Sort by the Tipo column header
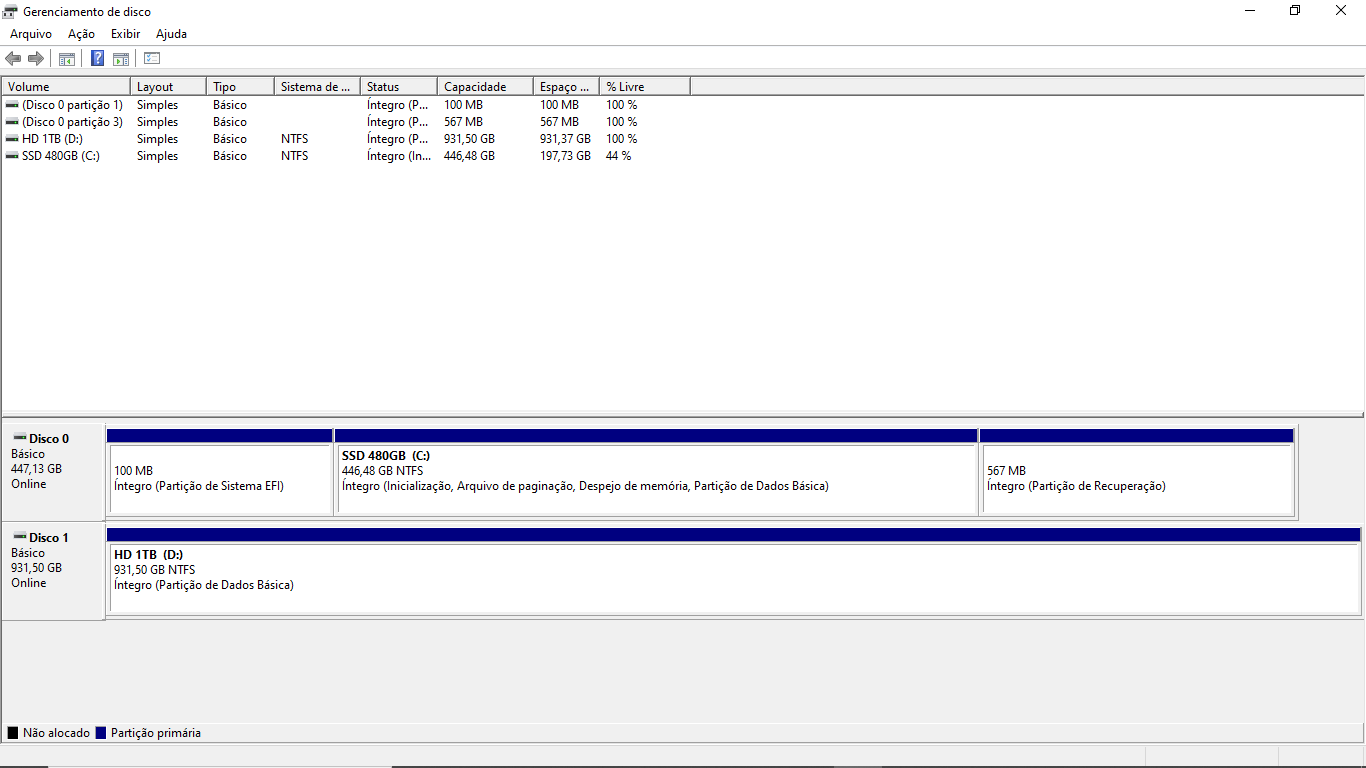Image resolution: width=1366 pixels, height=768 pixels. [240, 87]
